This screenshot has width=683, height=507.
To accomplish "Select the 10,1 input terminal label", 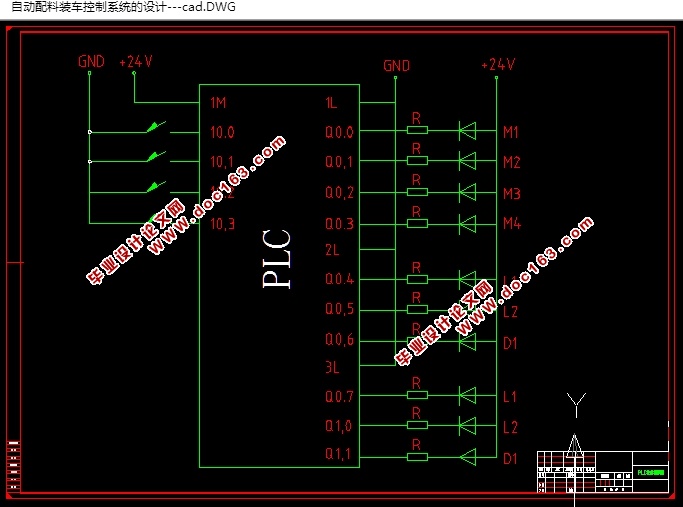I will click(x=222, y=162).
